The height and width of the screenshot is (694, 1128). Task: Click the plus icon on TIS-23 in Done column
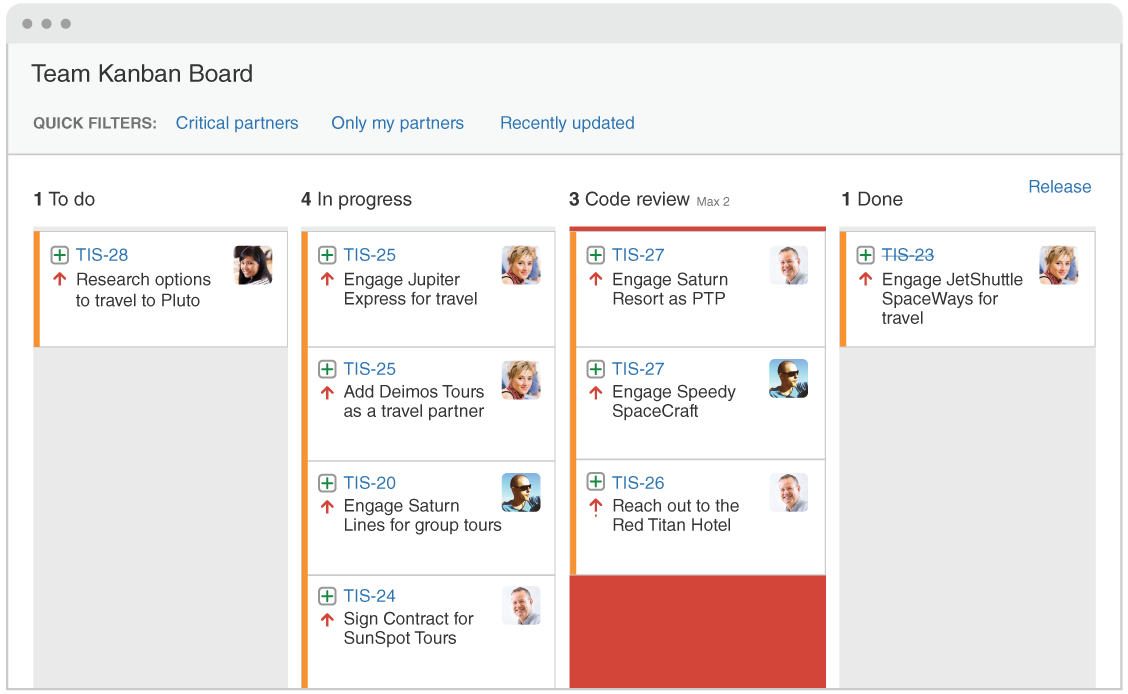tap(866, 255)
